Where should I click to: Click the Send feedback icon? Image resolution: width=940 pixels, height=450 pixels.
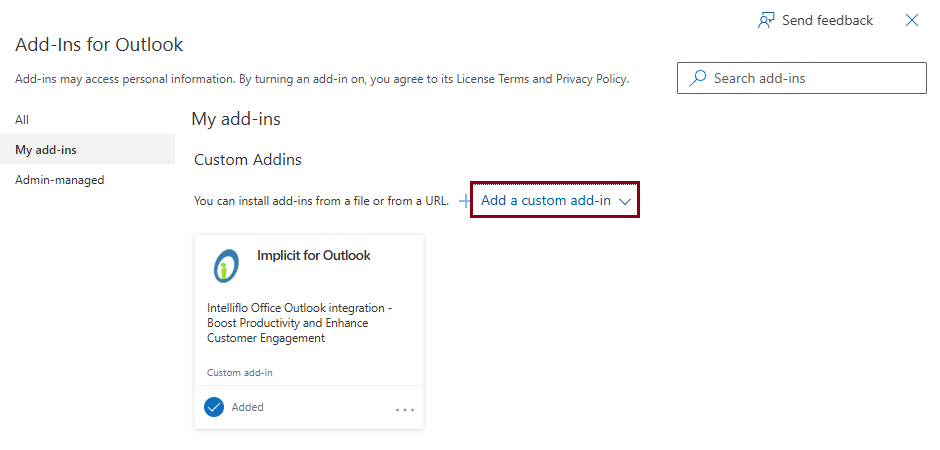coord(767,20)
